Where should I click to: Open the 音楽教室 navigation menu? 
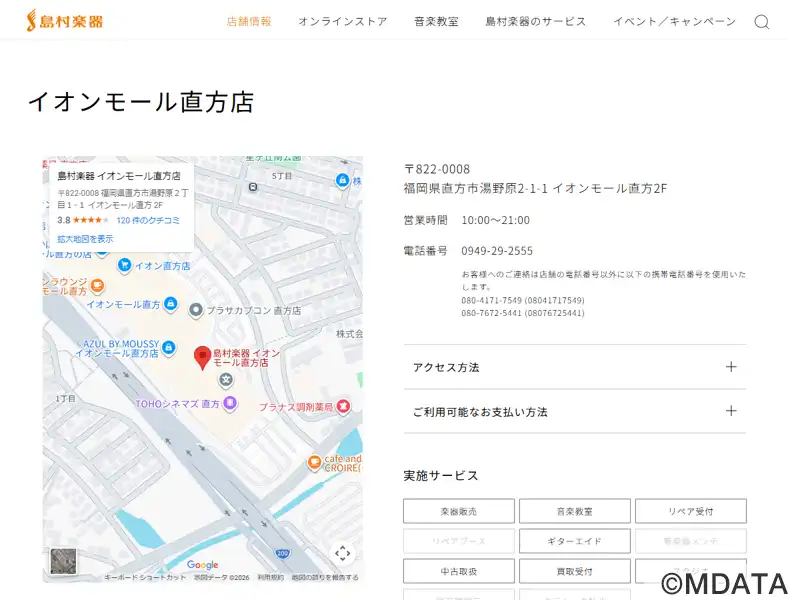[436, 22]
